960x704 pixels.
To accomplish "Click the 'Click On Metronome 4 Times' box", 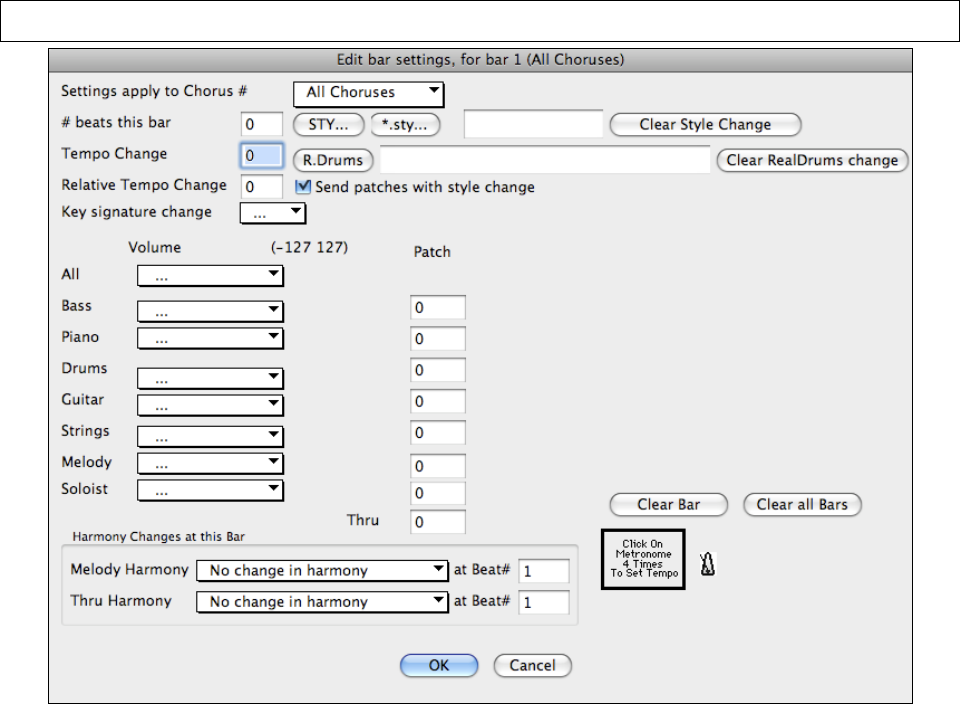I will click(x=643, y=560).
